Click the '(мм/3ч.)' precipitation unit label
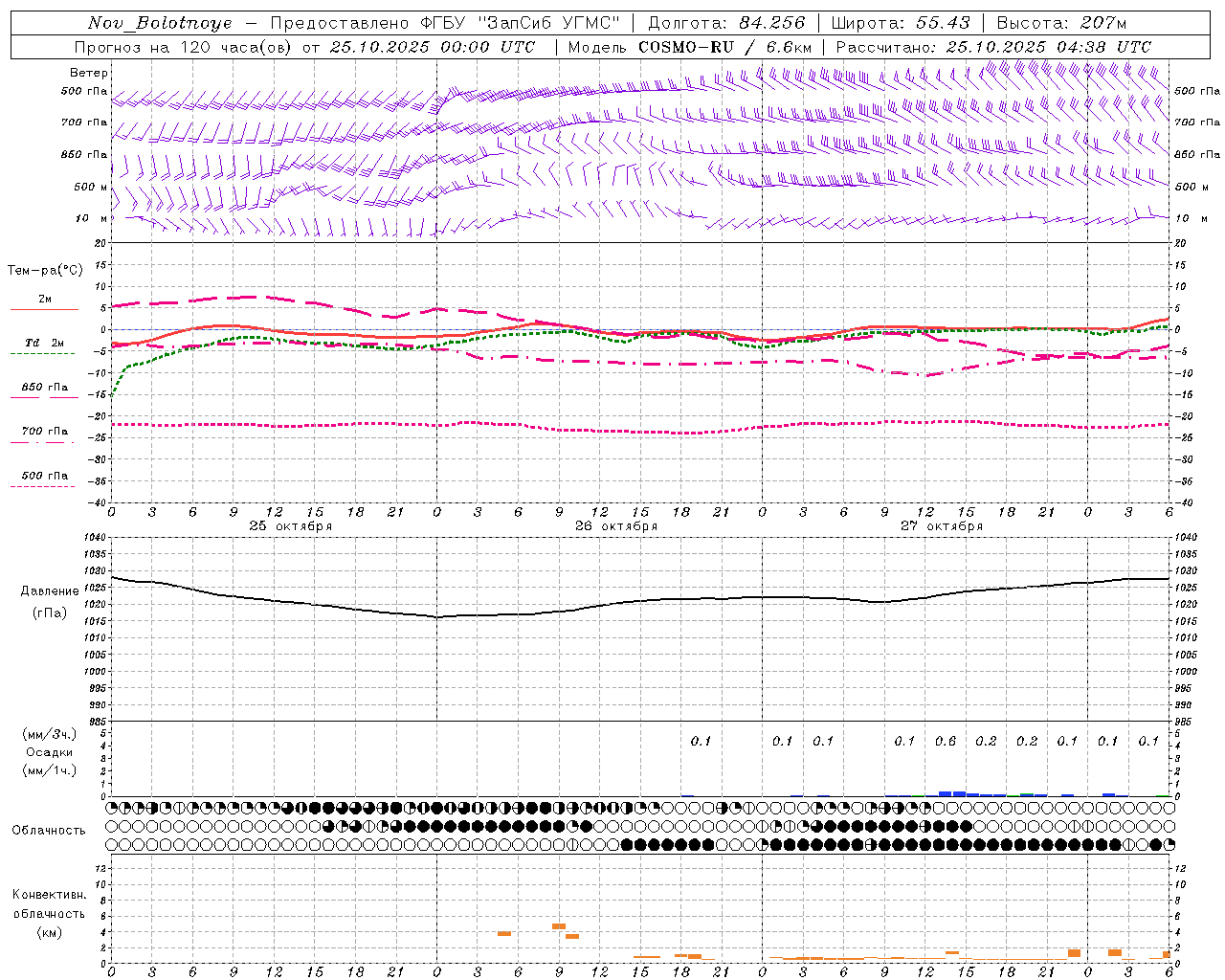Screen dimensions: 1225x980 (x=50, y=734)
